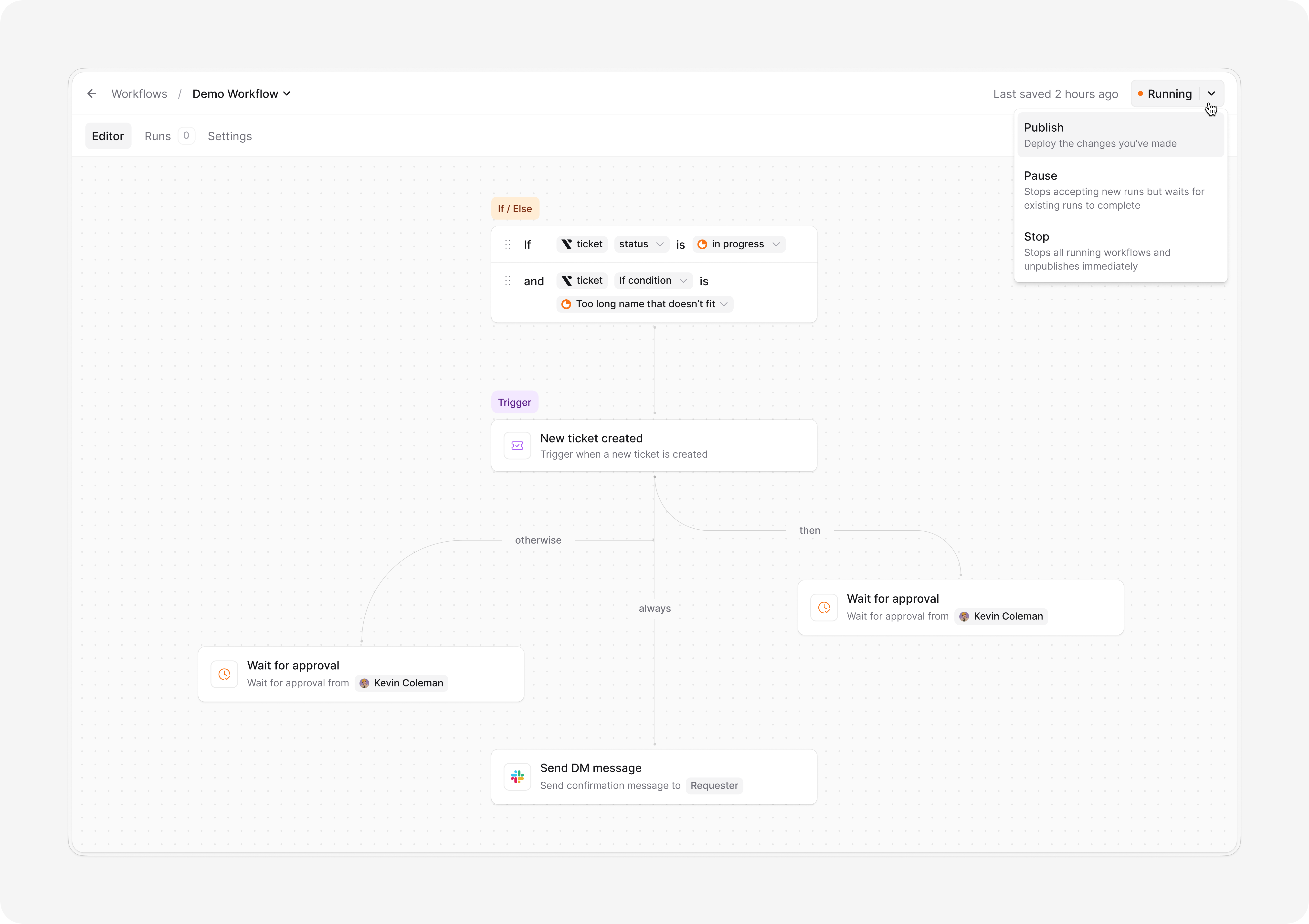Click the back arrow next to Workflows

92,94
